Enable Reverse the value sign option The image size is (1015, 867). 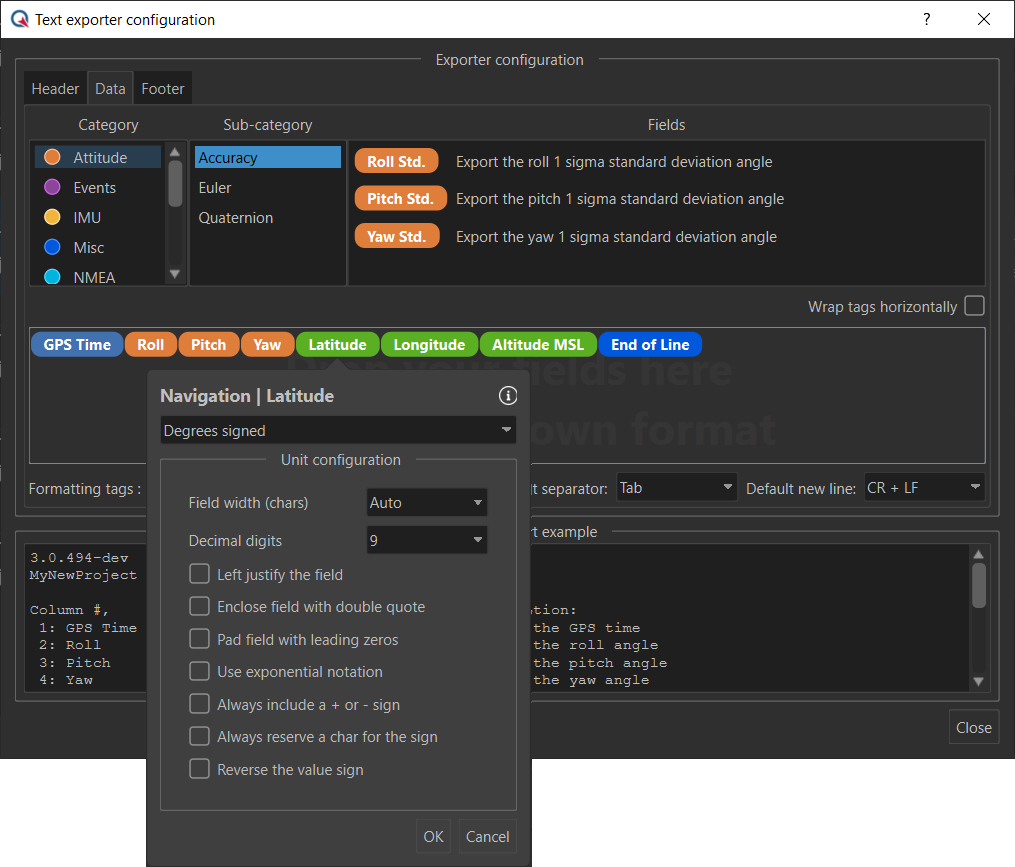click(200, 769)
